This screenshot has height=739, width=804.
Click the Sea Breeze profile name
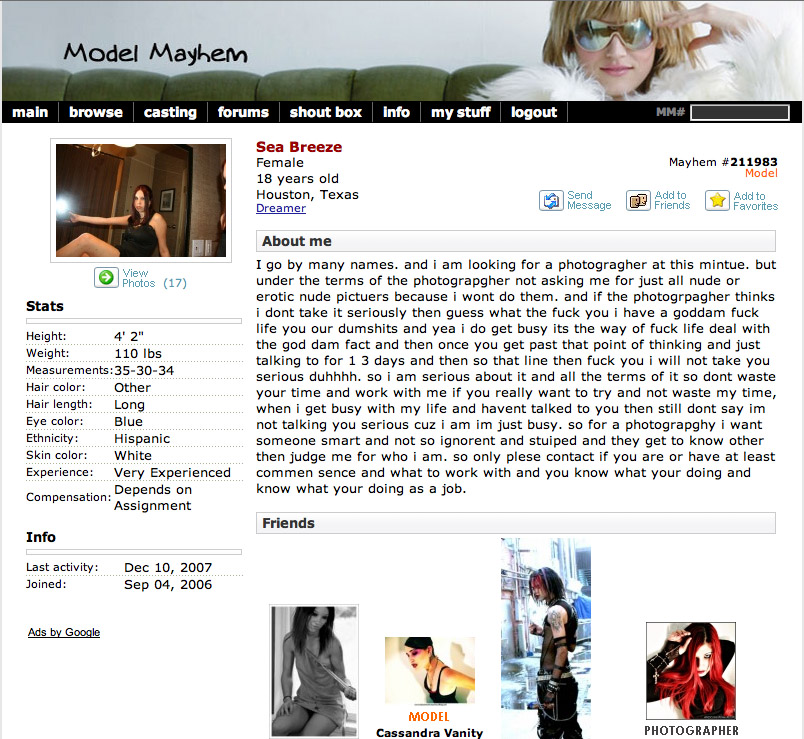coord(299,147)
